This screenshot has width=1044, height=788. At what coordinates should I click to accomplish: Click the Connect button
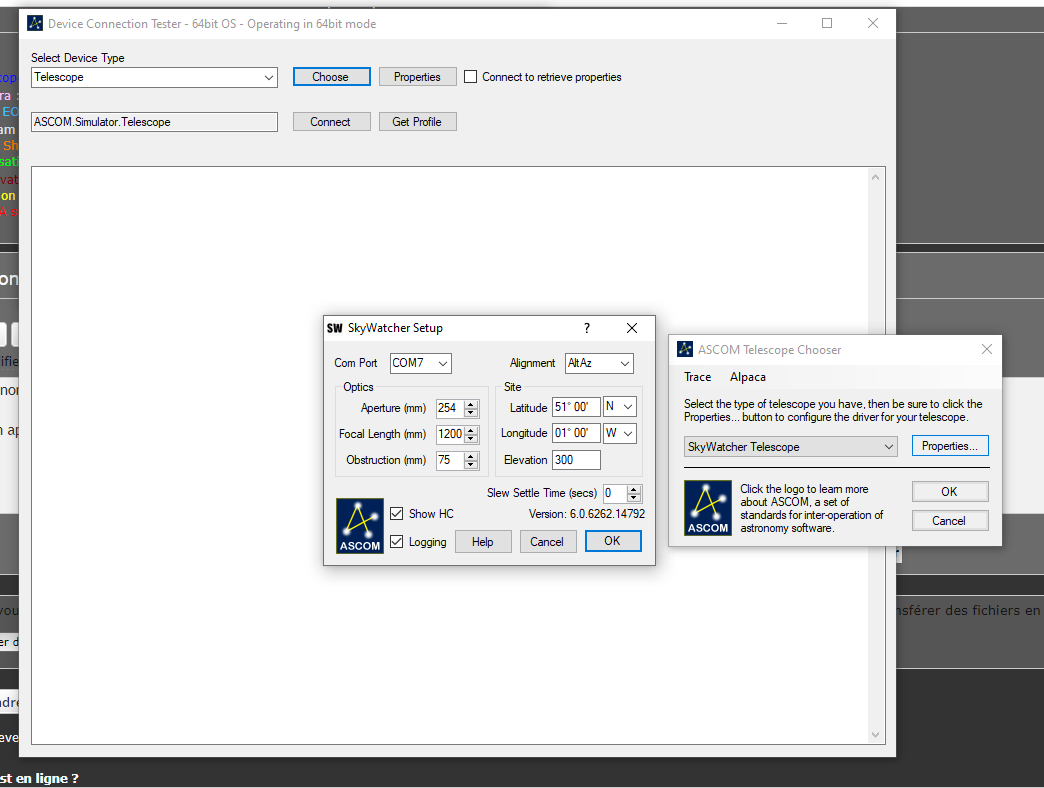332,122
